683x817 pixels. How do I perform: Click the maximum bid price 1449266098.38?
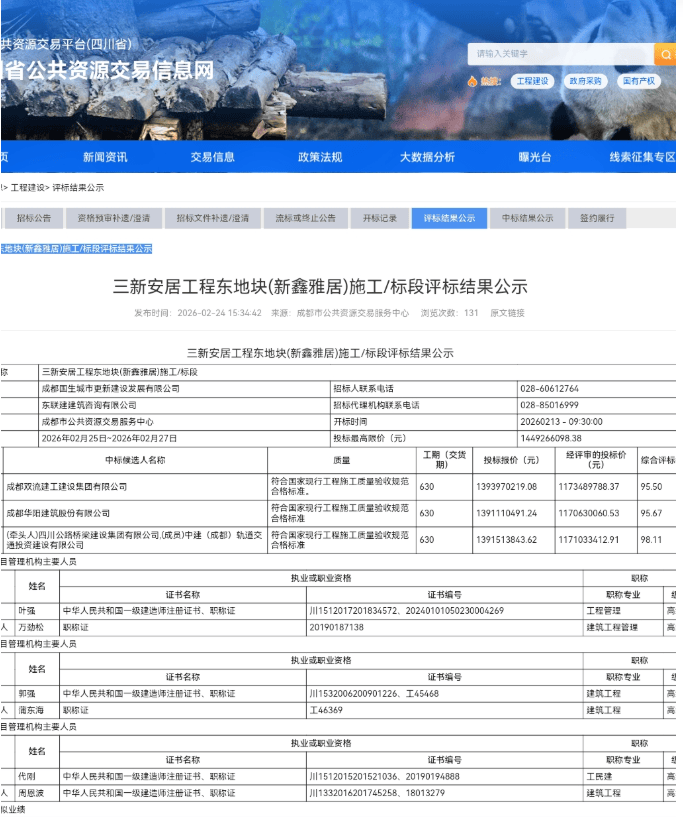(x=551, y=439)
